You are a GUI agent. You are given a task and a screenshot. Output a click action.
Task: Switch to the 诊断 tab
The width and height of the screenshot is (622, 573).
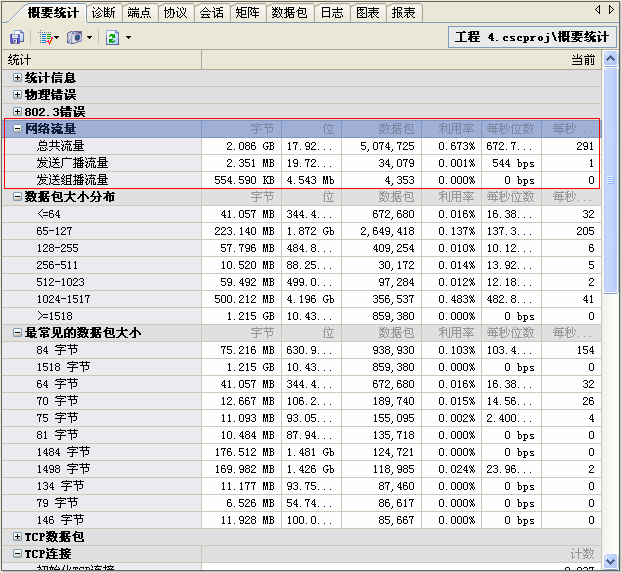pyautogui.click(x=104, y=13)
